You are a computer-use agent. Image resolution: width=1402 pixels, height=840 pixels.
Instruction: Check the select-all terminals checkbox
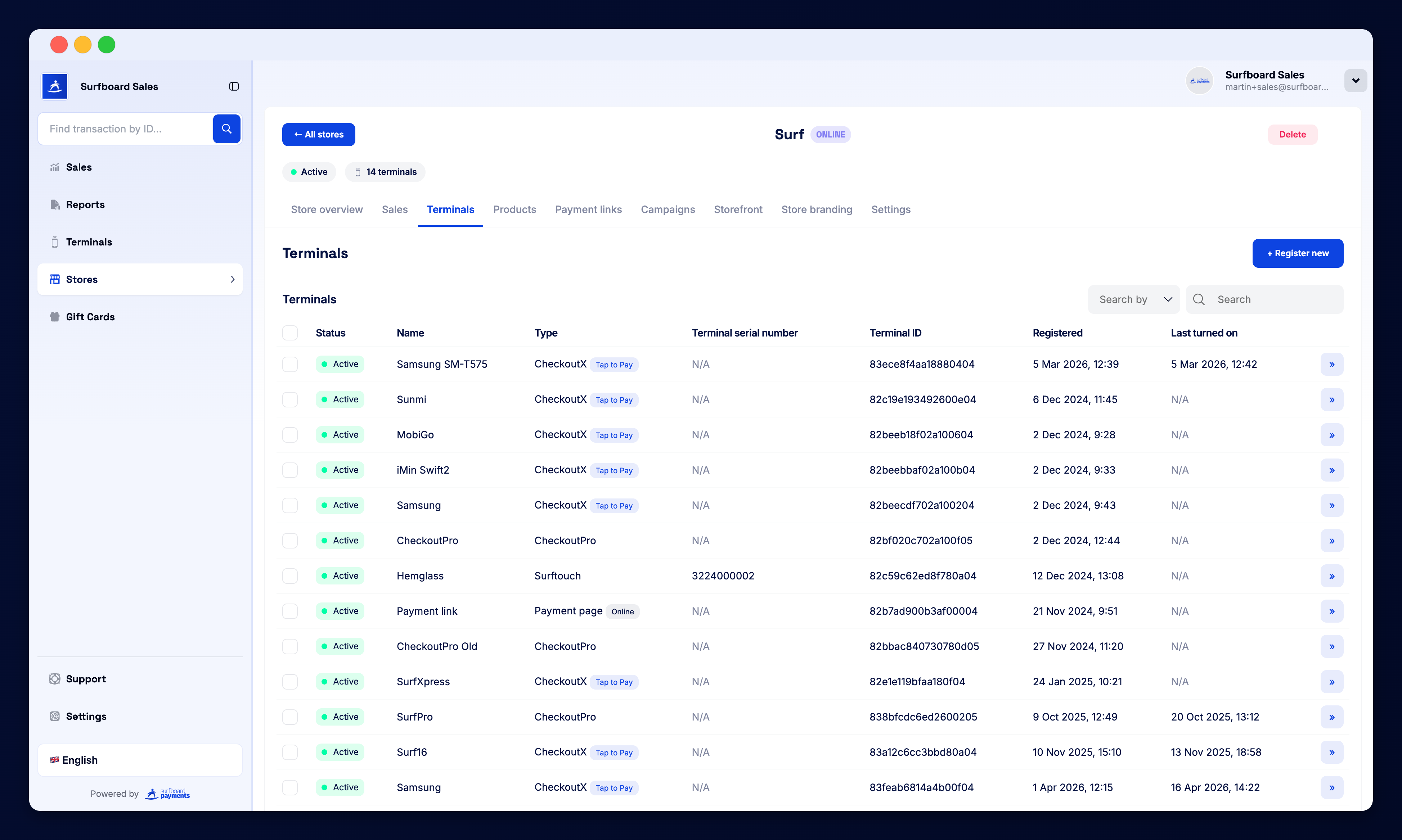point(290,333)
